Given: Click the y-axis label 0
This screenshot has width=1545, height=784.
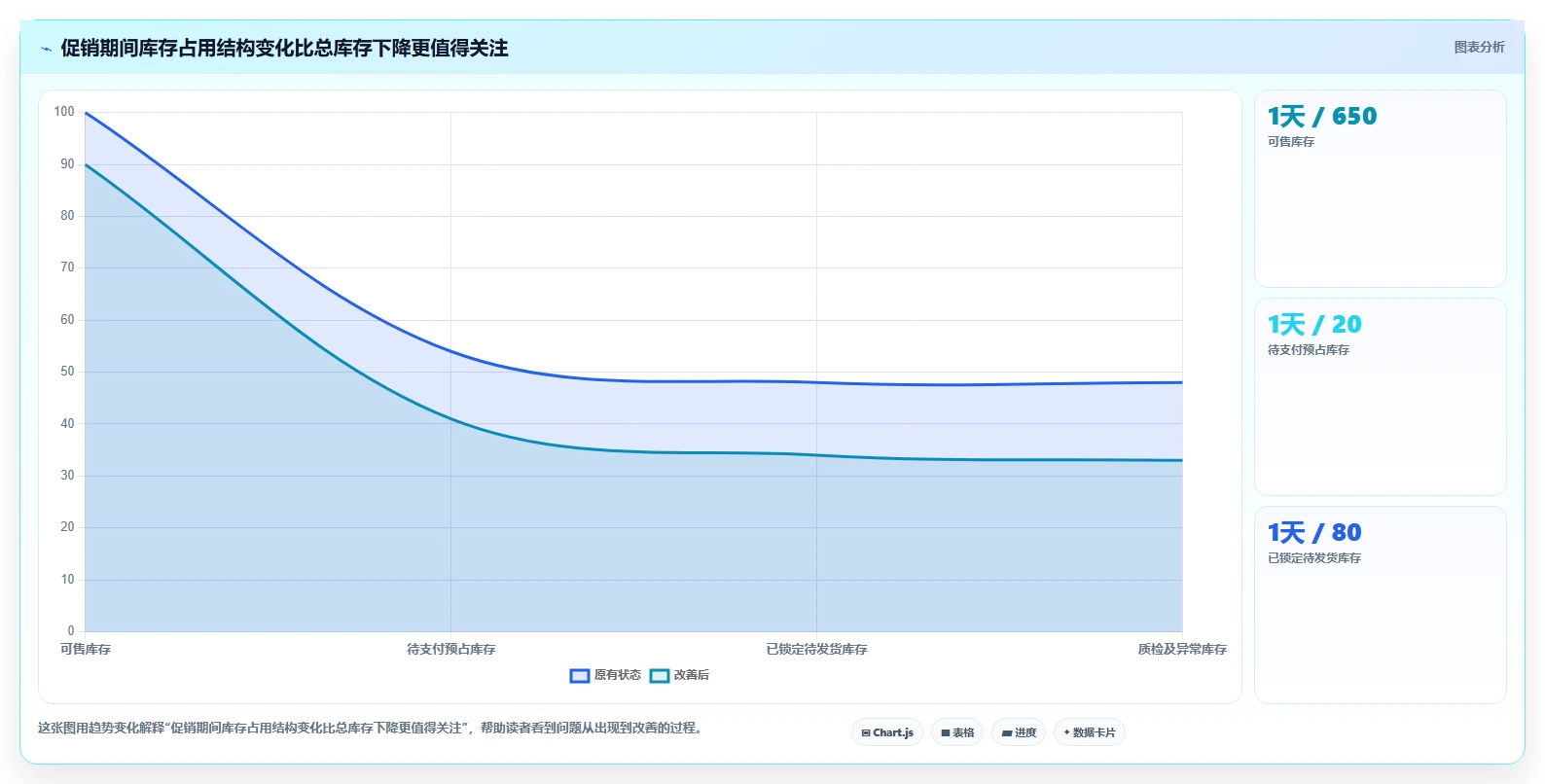Looking at the screenshot, I should 70,631.
